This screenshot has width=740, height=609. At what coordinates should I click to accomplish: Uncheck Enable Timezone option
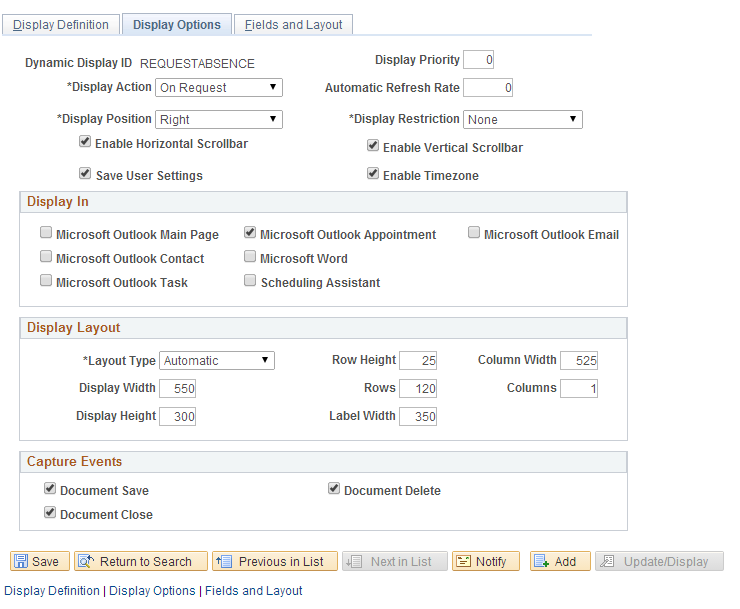(x=373, y=173)
